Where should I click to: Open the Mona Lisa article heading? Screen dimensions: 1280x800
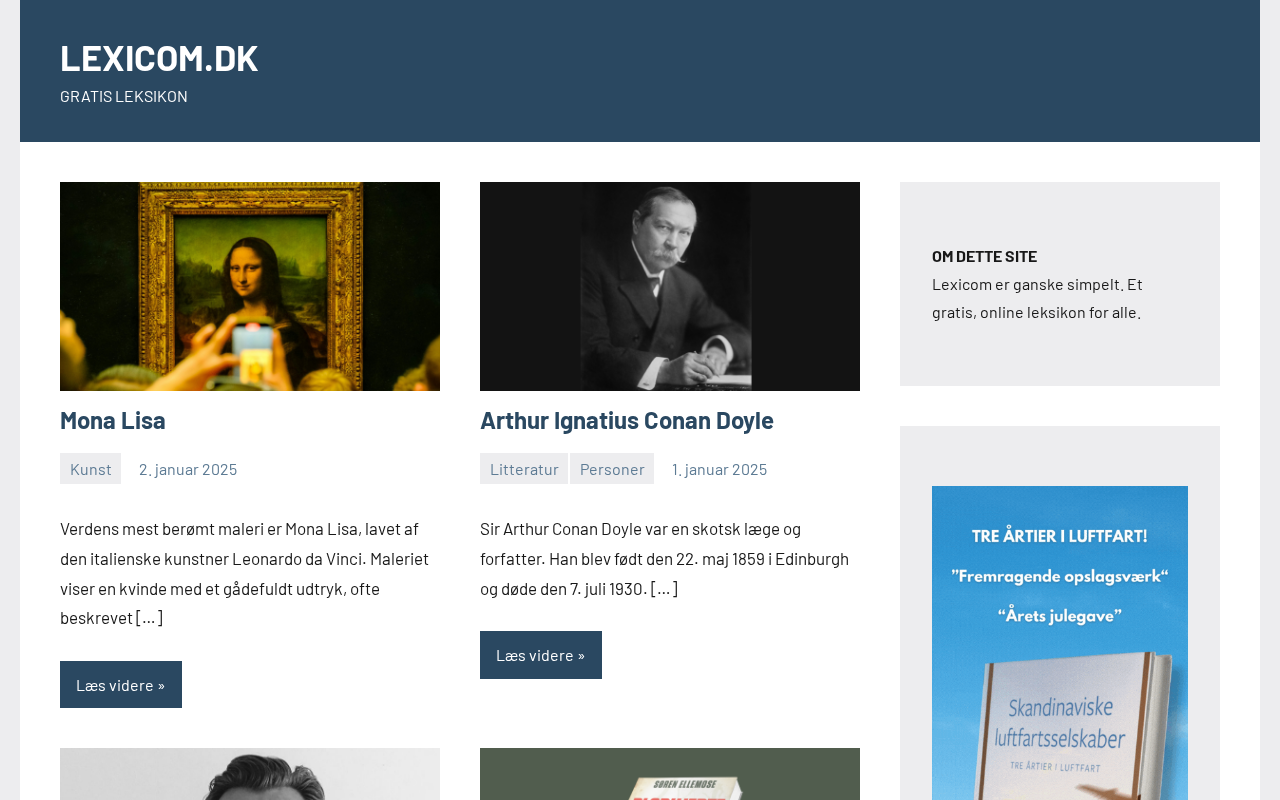point(113,420)
